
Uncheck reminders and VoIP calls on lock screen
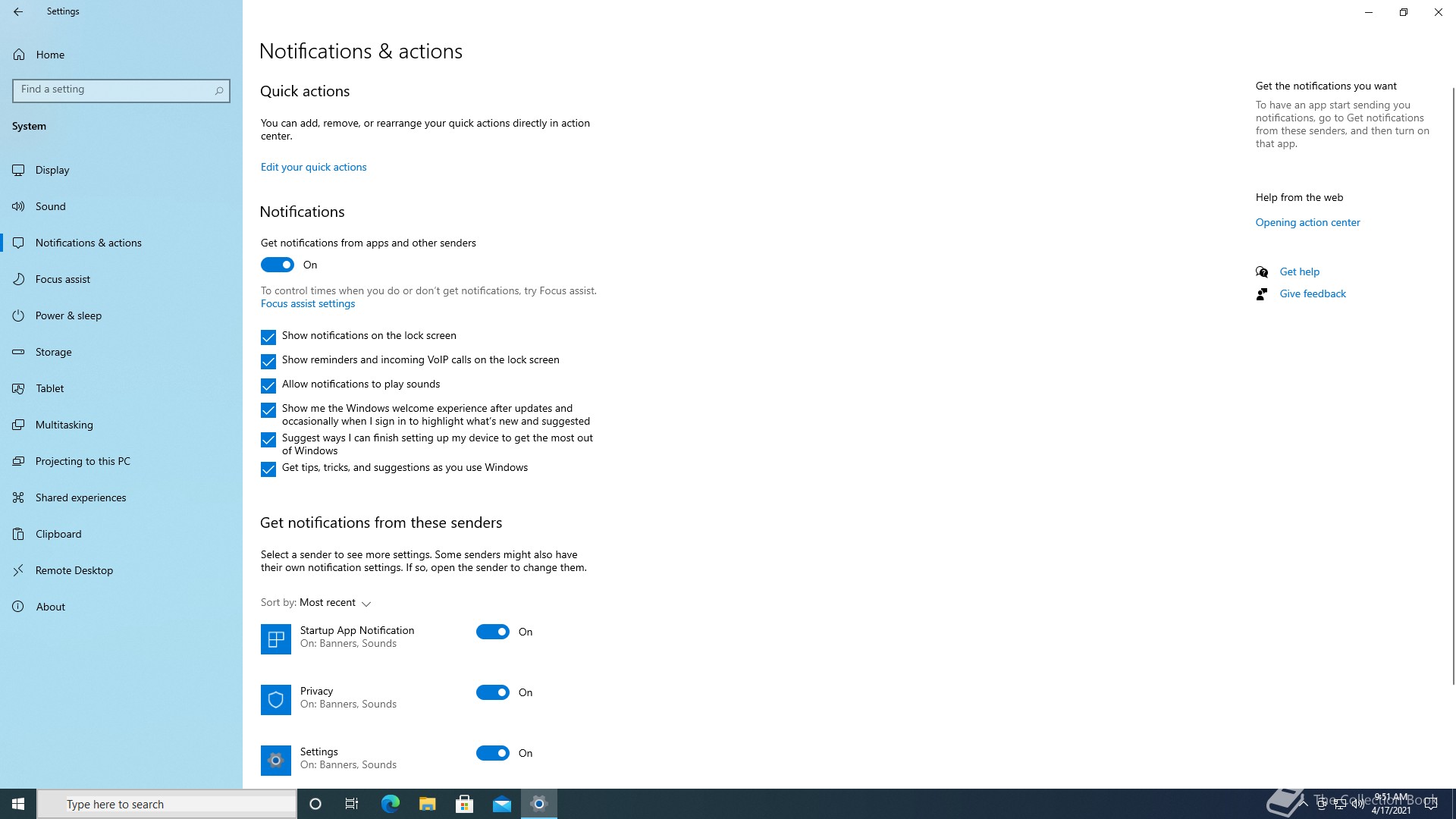pos(268,362)
